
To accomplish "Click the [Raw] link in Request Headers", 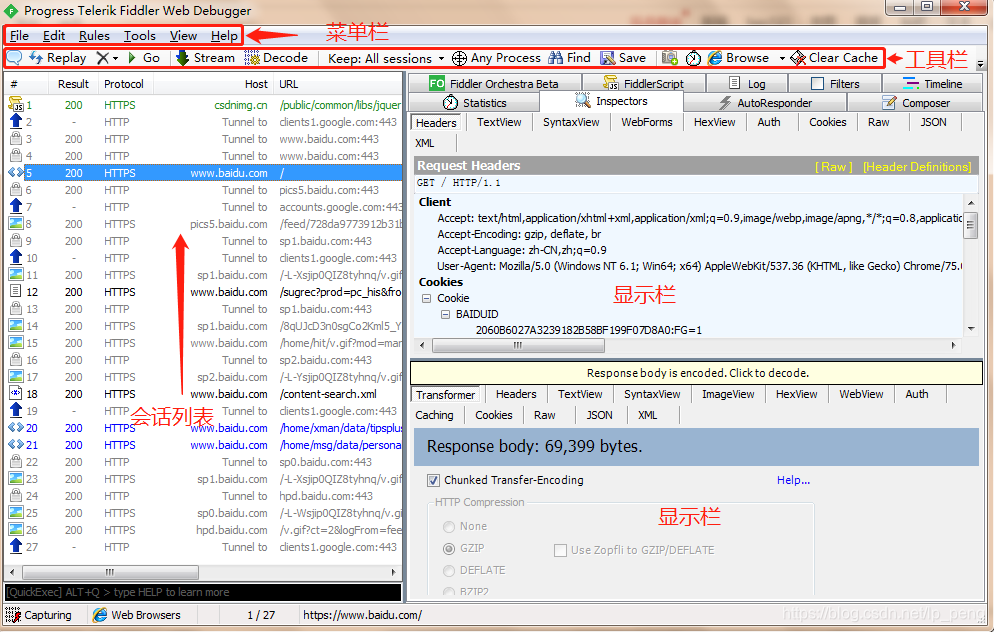I will point(833,167).
